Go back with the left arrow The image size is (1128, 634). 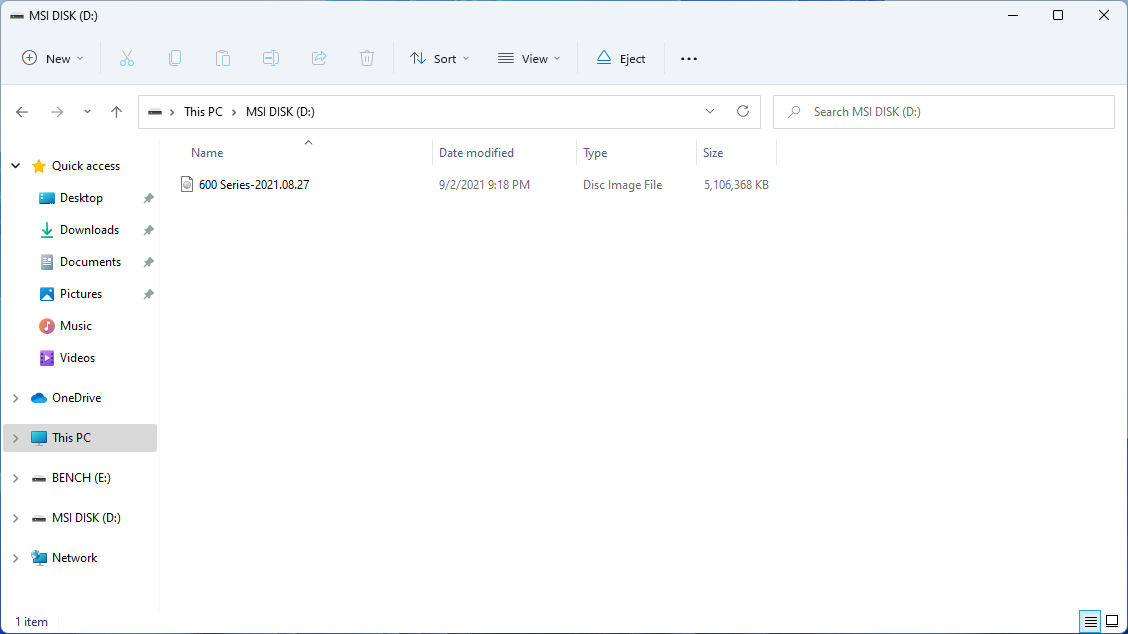pos(22,112)
